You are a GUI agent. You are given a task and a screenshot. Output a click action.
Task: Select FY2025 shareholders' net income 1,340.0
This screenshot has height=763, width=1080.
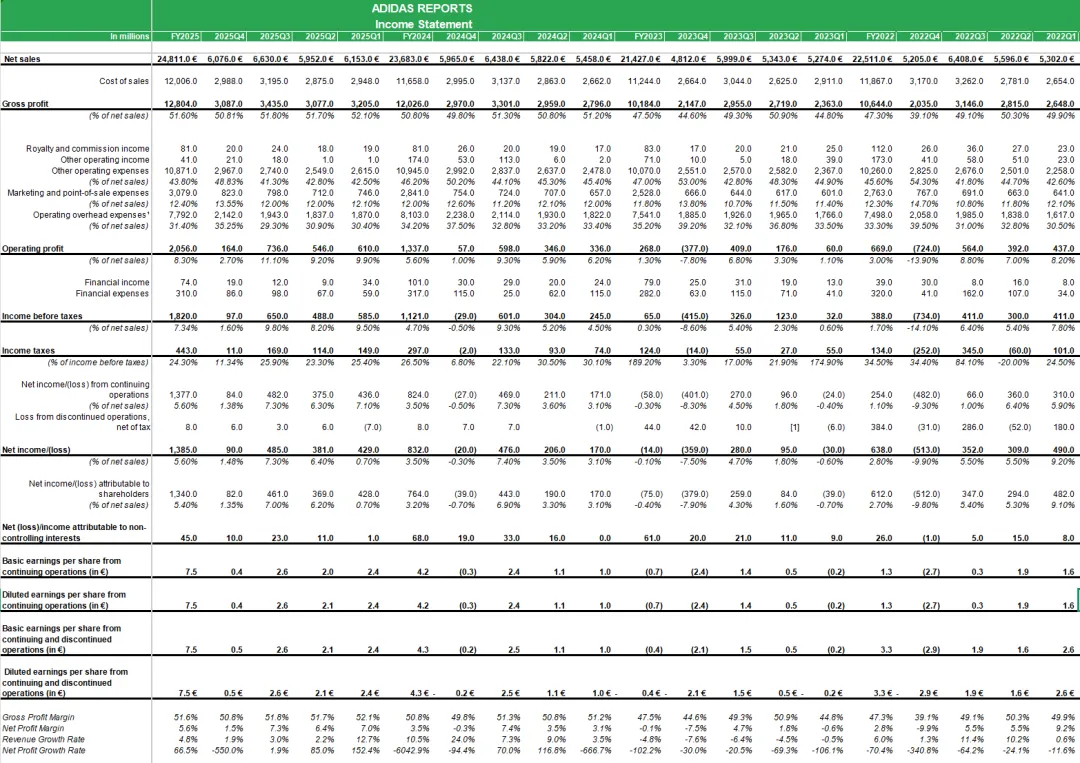tap(183, 494)
